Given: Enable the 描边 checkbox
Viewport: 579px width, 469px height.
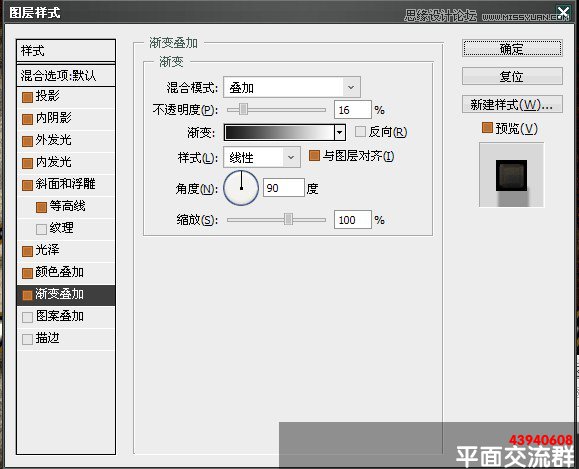Looking at the screenshot, I should click(x=27, y=339).
